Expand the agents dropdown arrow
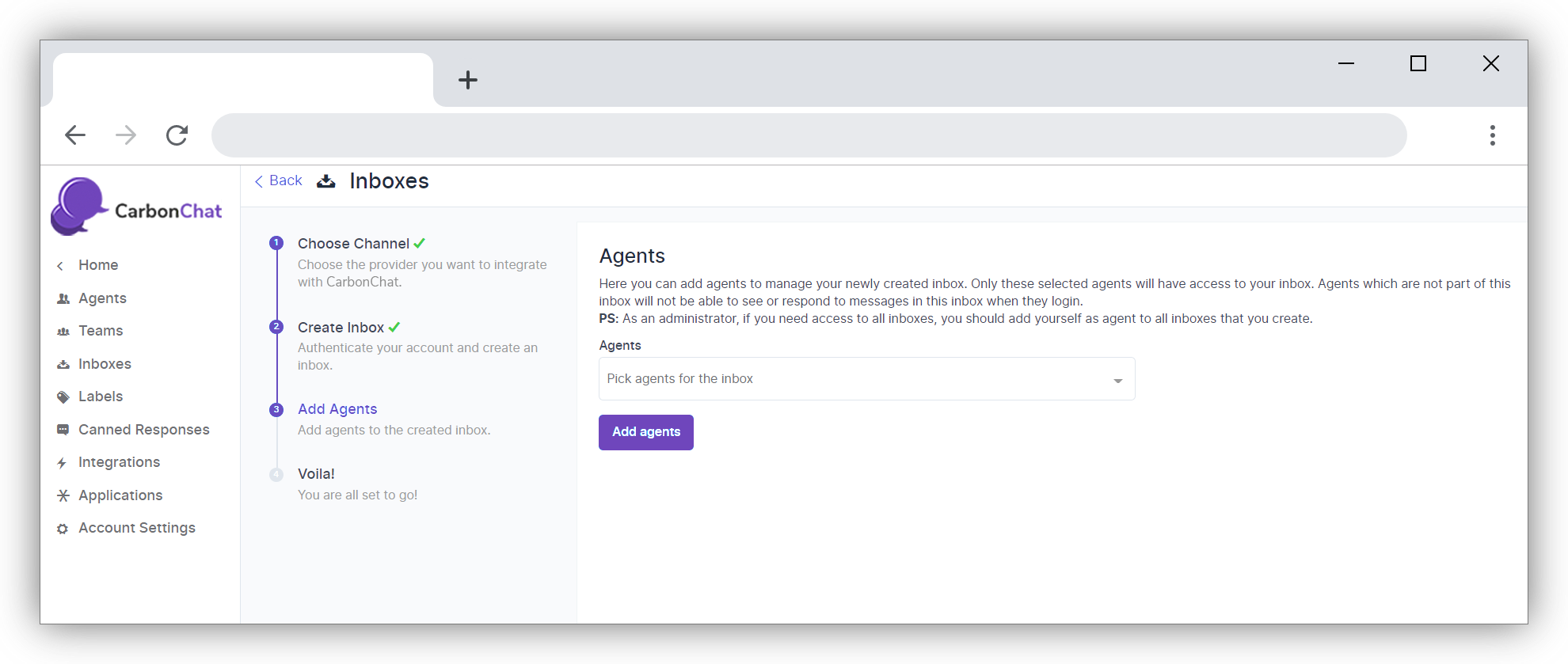This screenshot has height=664, width=1568. pyautogui.click(x=1117, y=381)
